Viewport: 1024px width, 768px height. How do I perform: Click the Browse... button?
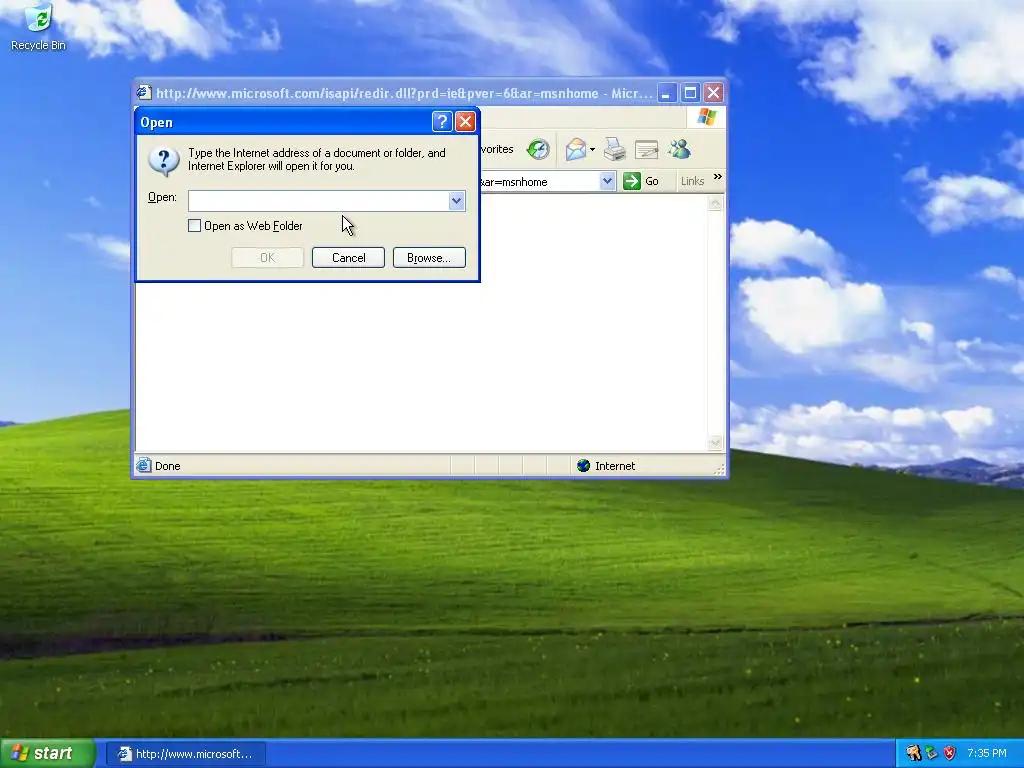pyautogui.click(x=429, y=257)
